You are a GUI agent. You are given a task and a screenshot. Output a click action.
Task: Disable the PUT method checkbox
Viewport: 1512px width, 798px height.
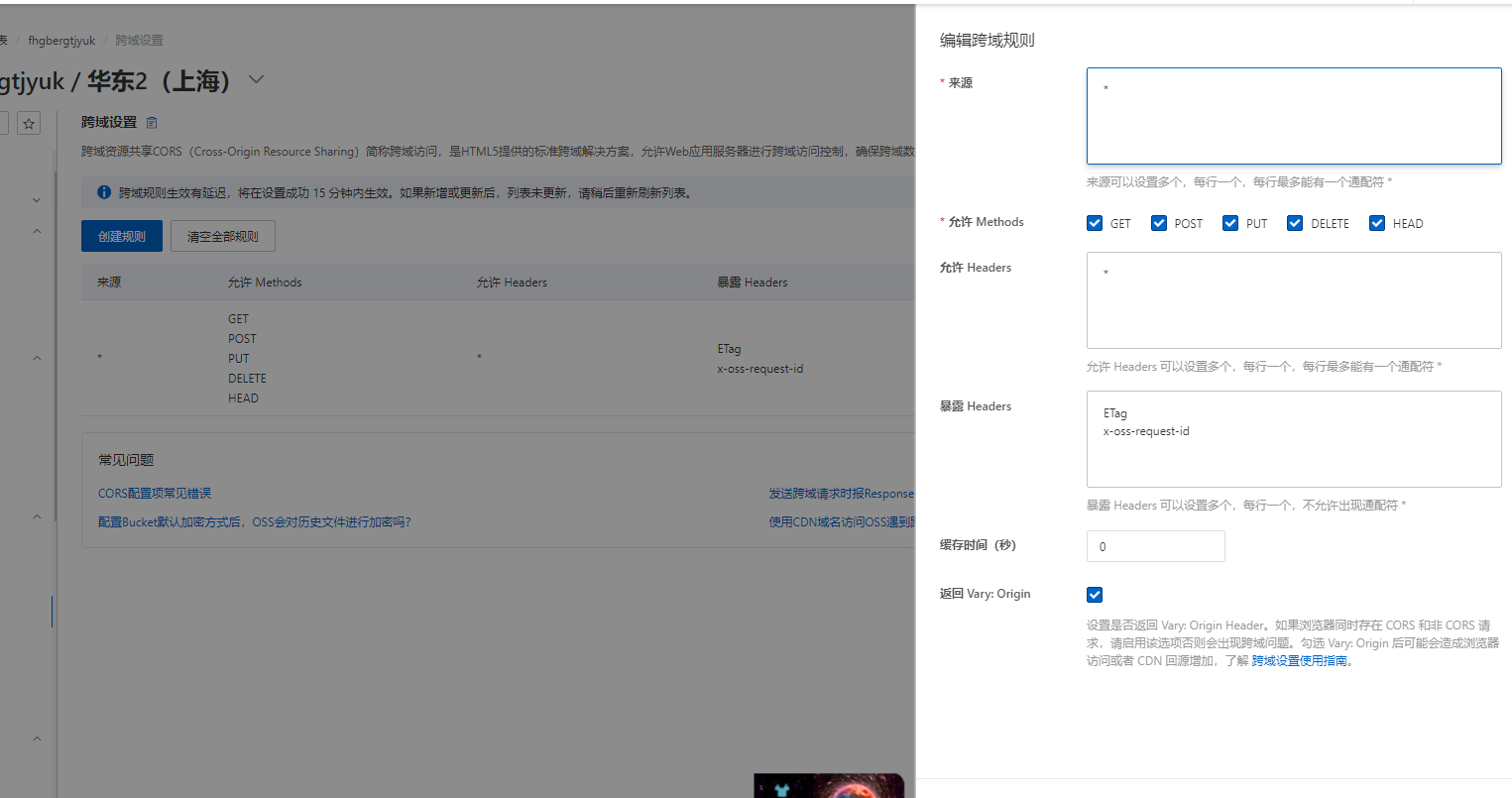tap(1229, 223)
